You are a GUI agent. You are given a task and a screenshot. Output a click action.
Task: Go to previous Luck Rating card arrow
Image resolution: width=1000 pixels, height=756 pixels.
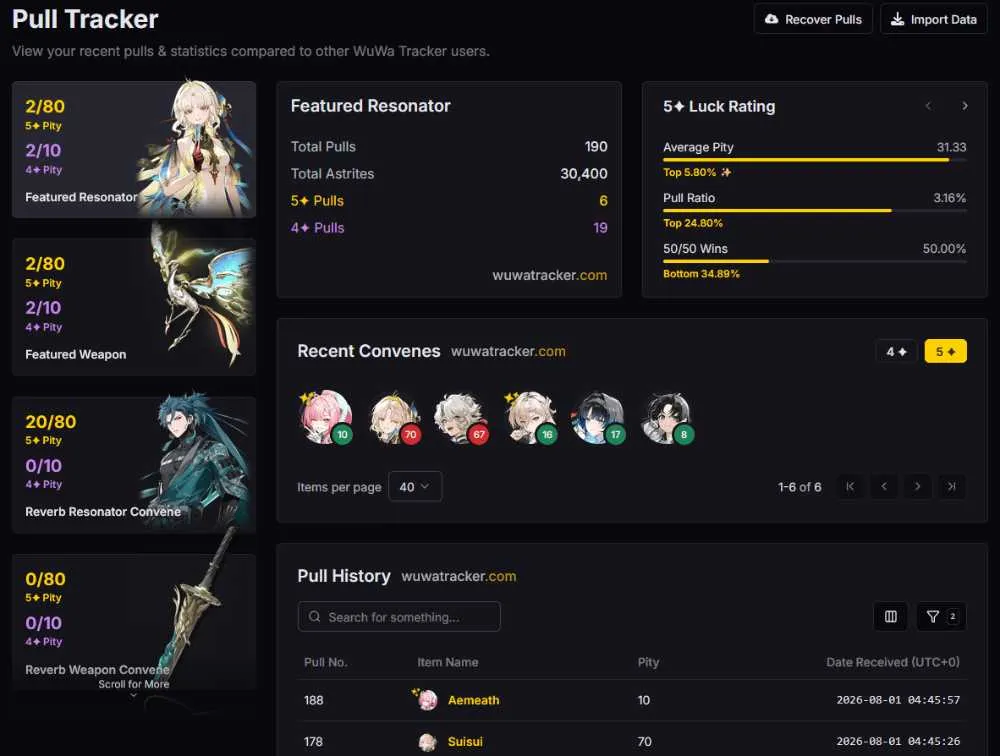pyautogui.click(x=928, y=106)
